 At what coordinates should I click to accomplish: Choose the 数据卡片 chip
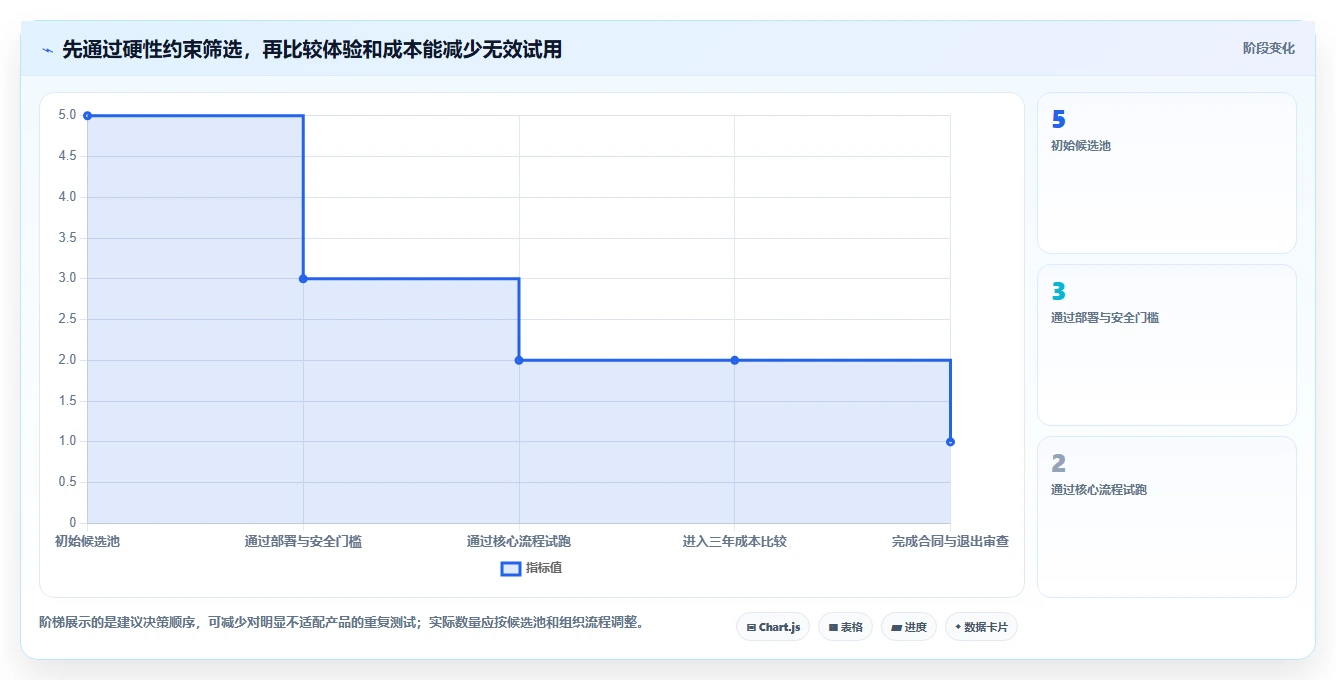982,627
